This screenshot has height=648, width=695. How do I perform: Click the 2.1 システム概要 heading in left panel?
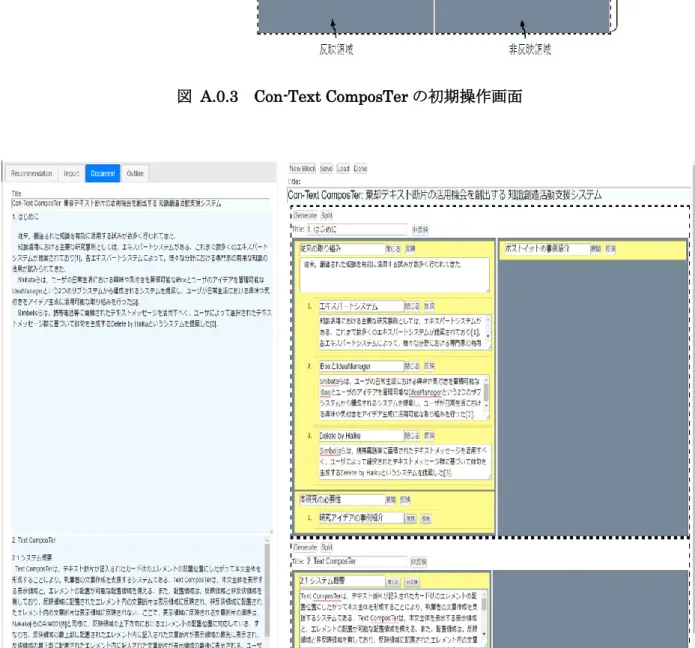coord(32,558)
